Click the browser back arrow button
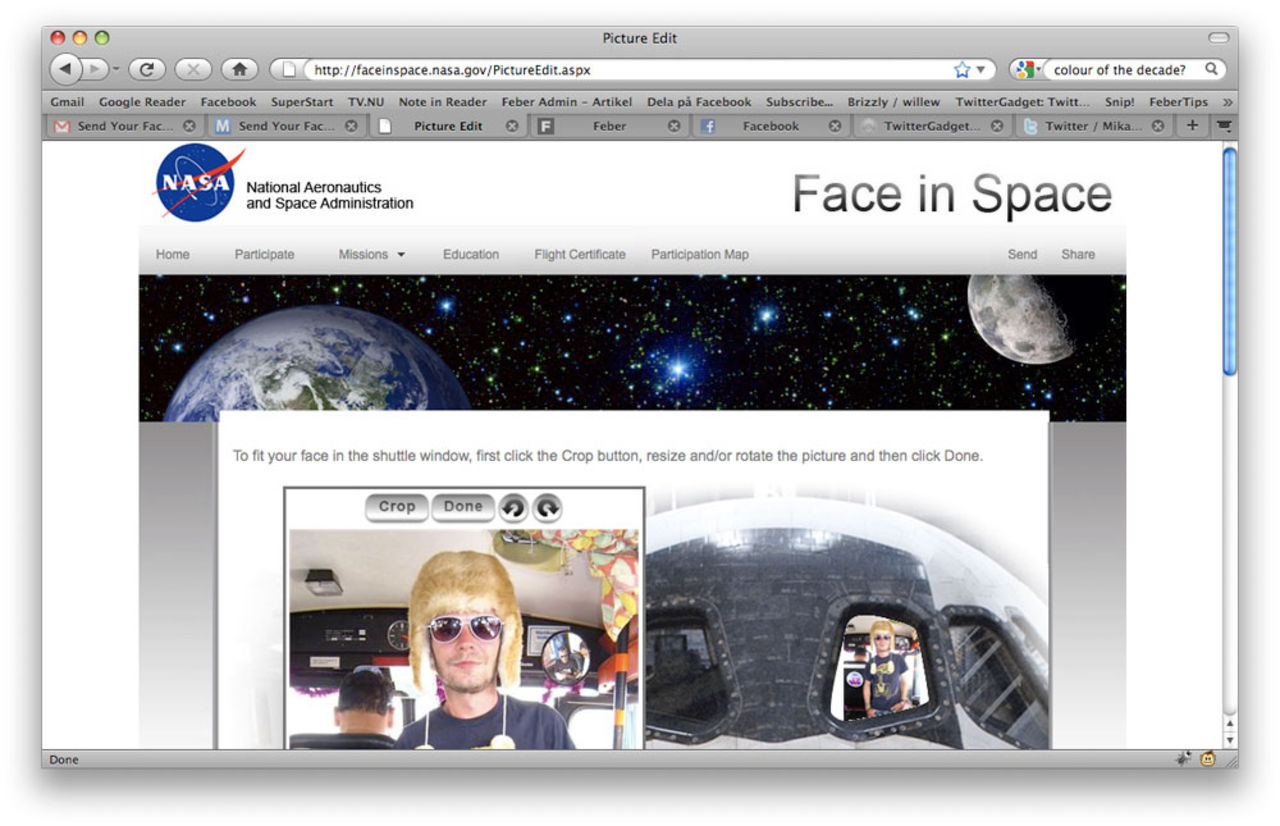The image size is (1280, 826). coord(65,70)
